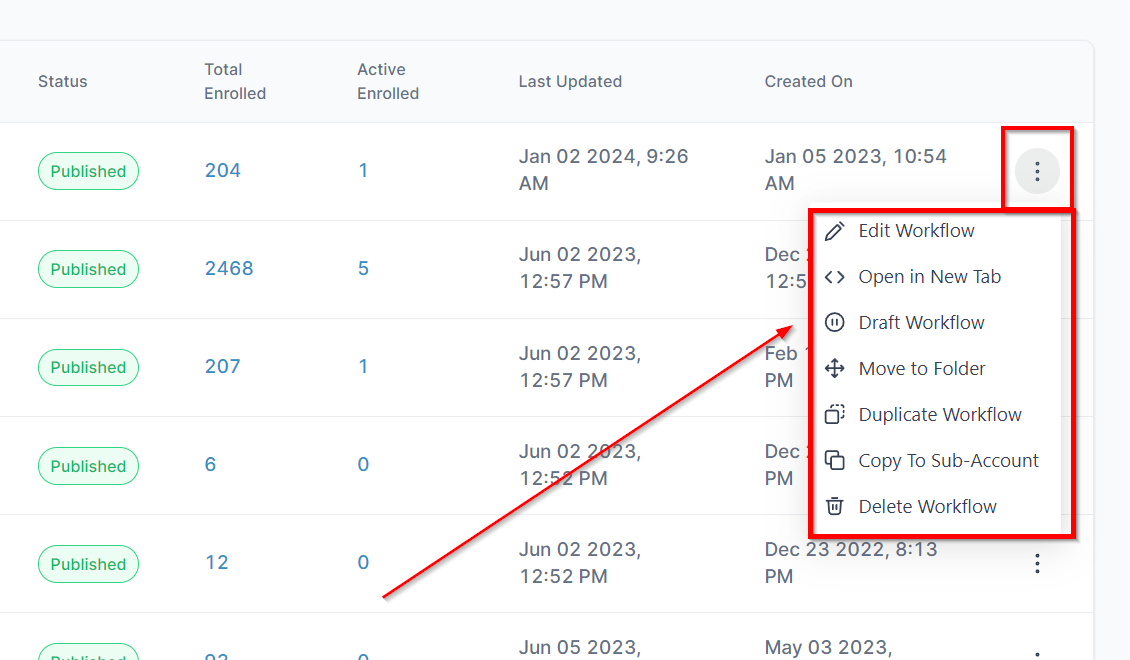Click the Jan 02 2024, 9:26 AM date
The width and height of the screenshot is (1130, 660).
[x=604, y=170]
